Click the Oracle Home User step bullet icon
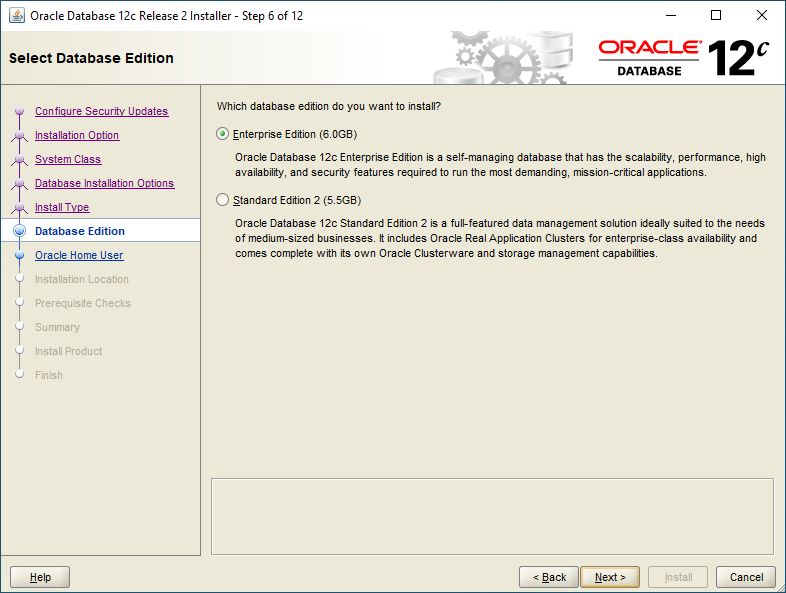Screen dimensions: 786x593 point(20,255)
